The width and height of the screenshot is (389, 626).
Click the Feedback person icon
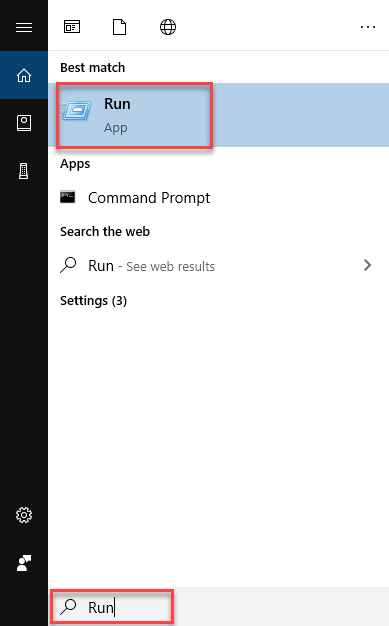(24, 563)
